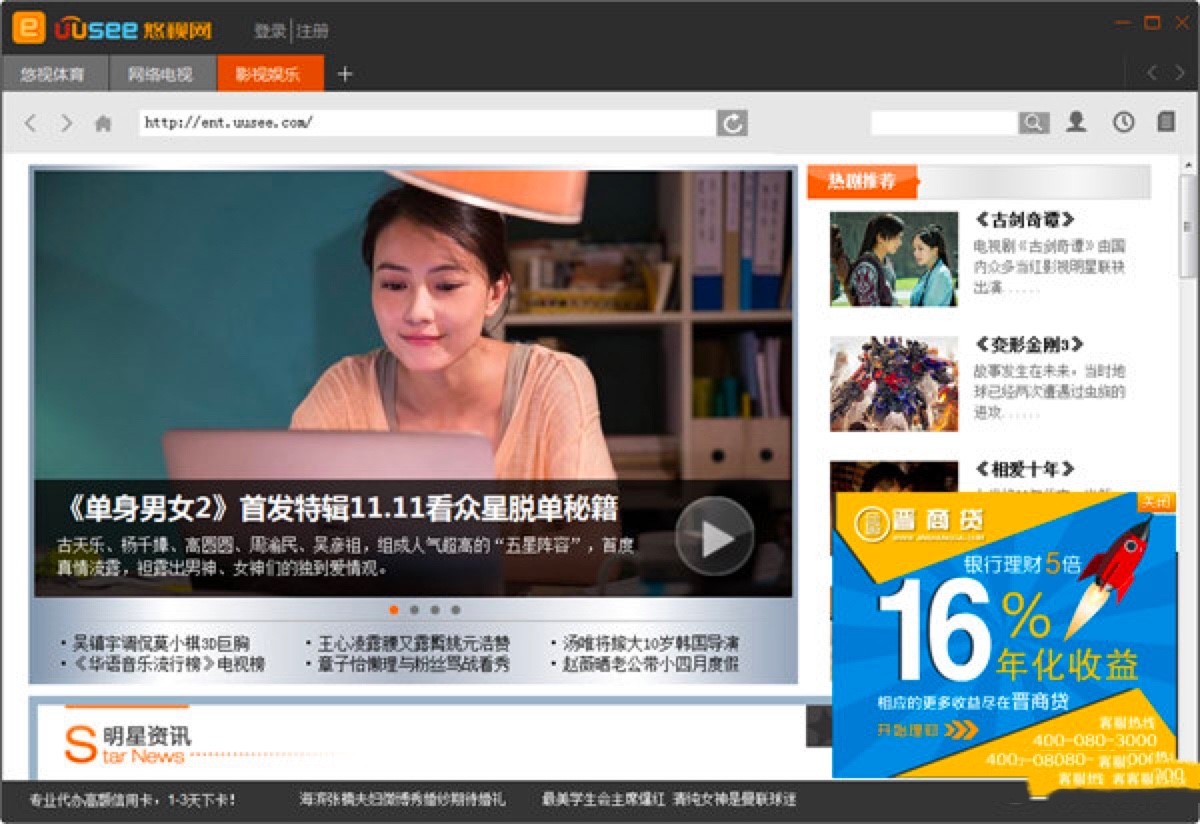
Task: Go back with the left arrow navigation icon
Action: pos(30,123)
